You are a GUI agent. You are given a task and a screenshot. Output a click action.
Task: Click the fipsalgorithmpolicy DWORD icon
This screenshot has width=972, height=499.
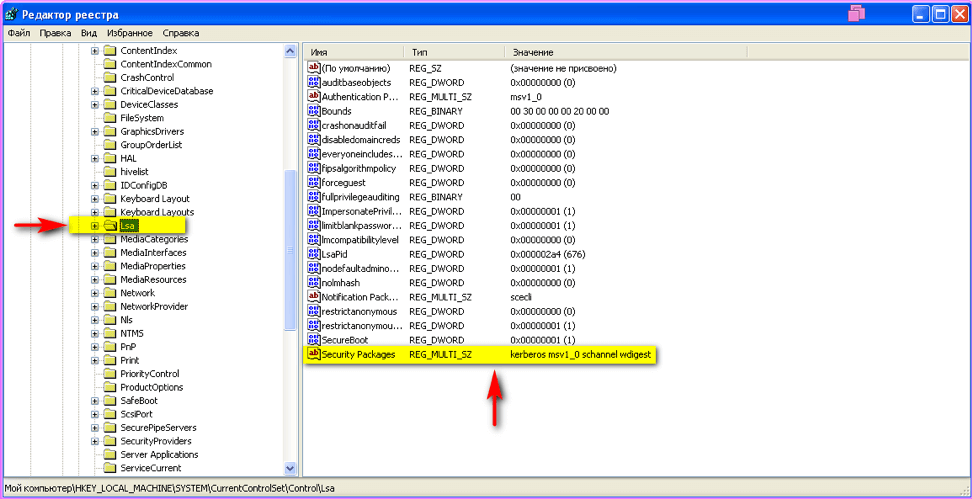coord(314,169)
